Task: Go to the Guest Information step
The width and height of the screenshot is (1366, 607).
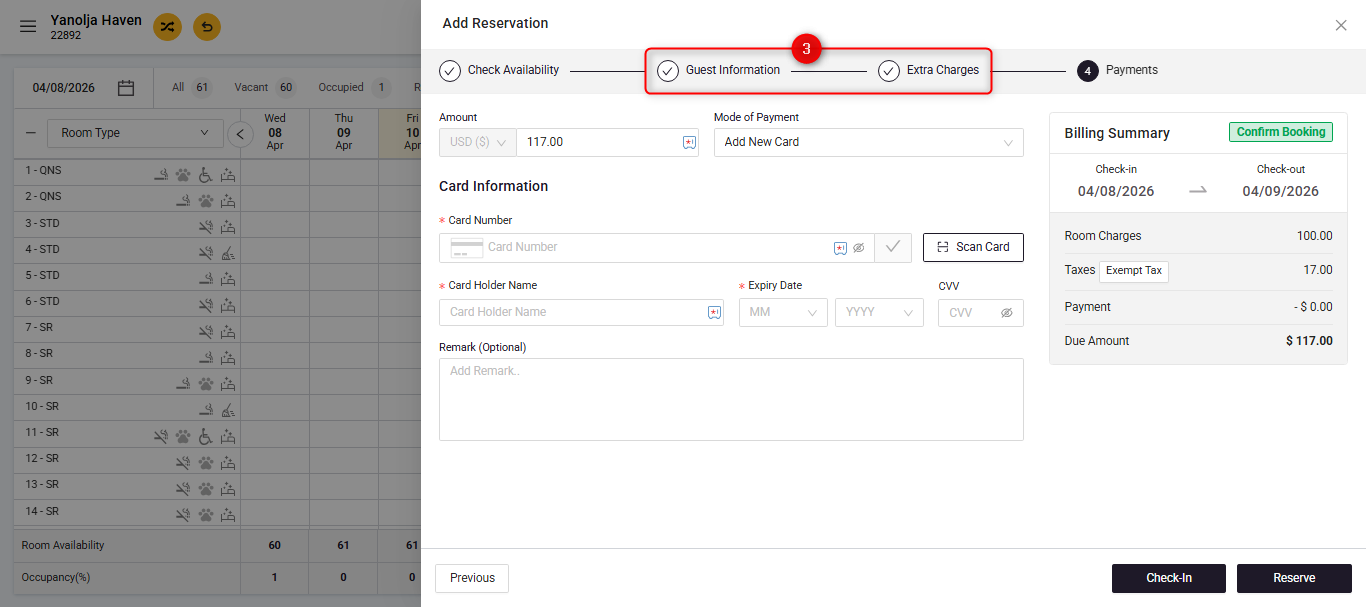Action: [718, 70]
